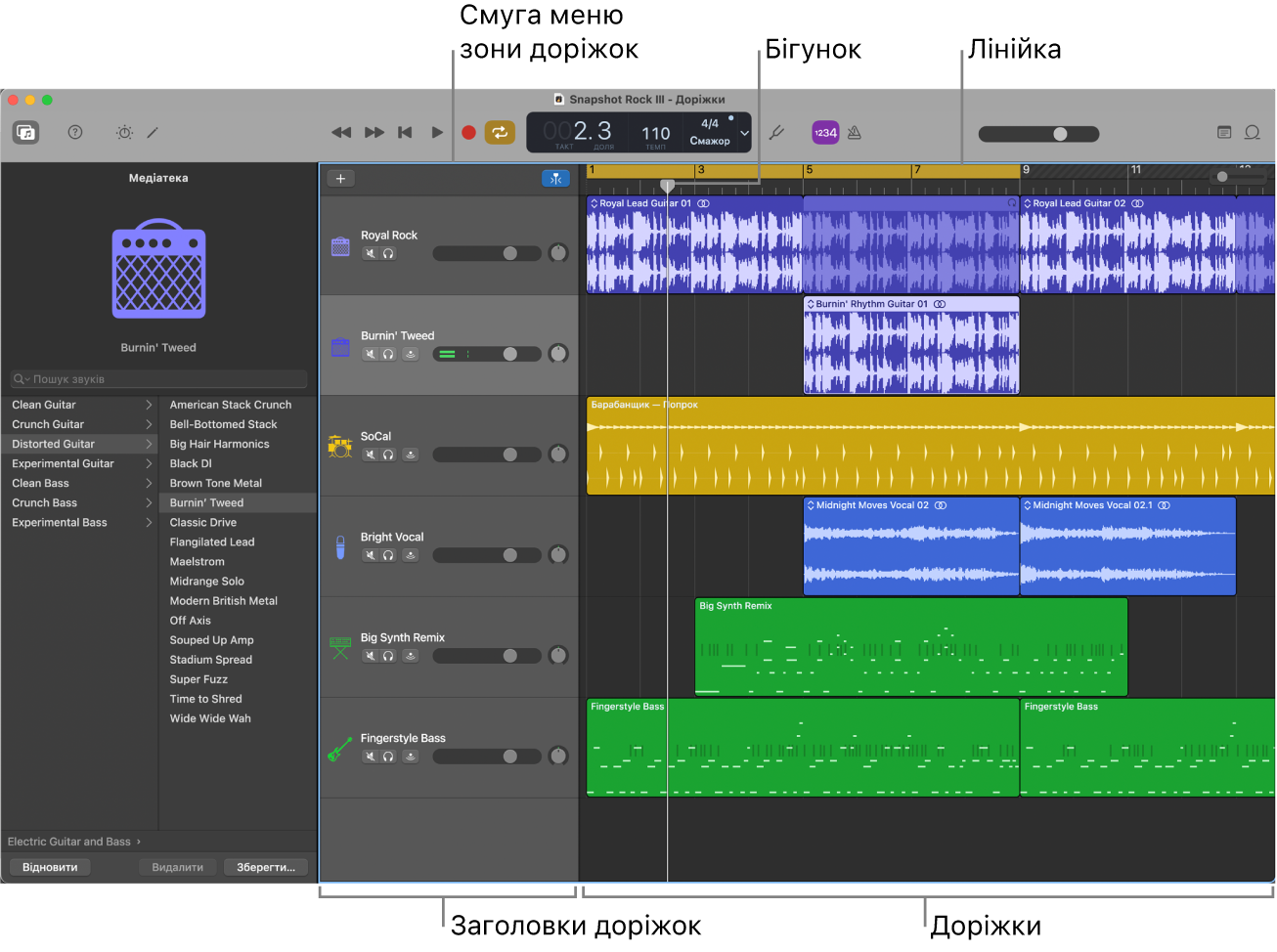Select the Burnin' Rhythm Guitar 01 region
The height and width of the screenshot is (952, 1277).
[x=911, y=345]
